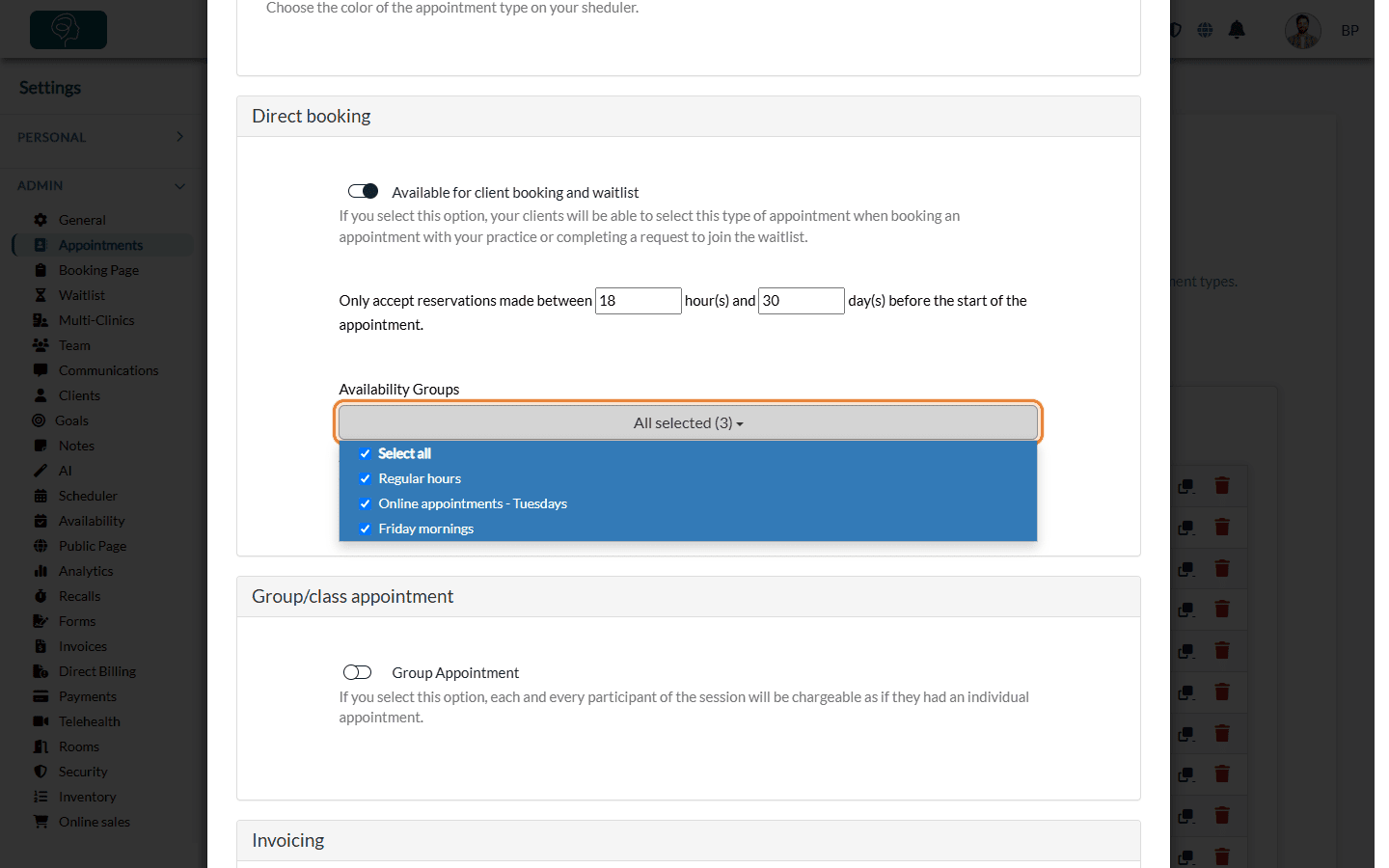Open Appointments settings in sidebar

click(100, 245)
